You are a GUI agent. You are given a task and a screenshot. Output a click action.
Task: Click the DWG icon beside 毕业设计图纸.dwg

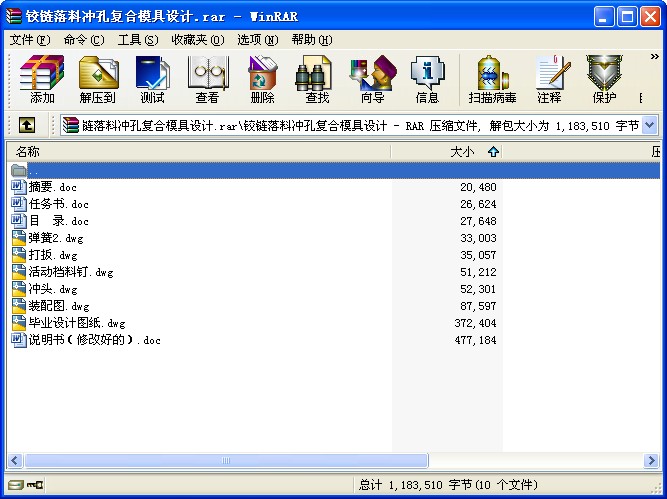[x=19, y=323]
